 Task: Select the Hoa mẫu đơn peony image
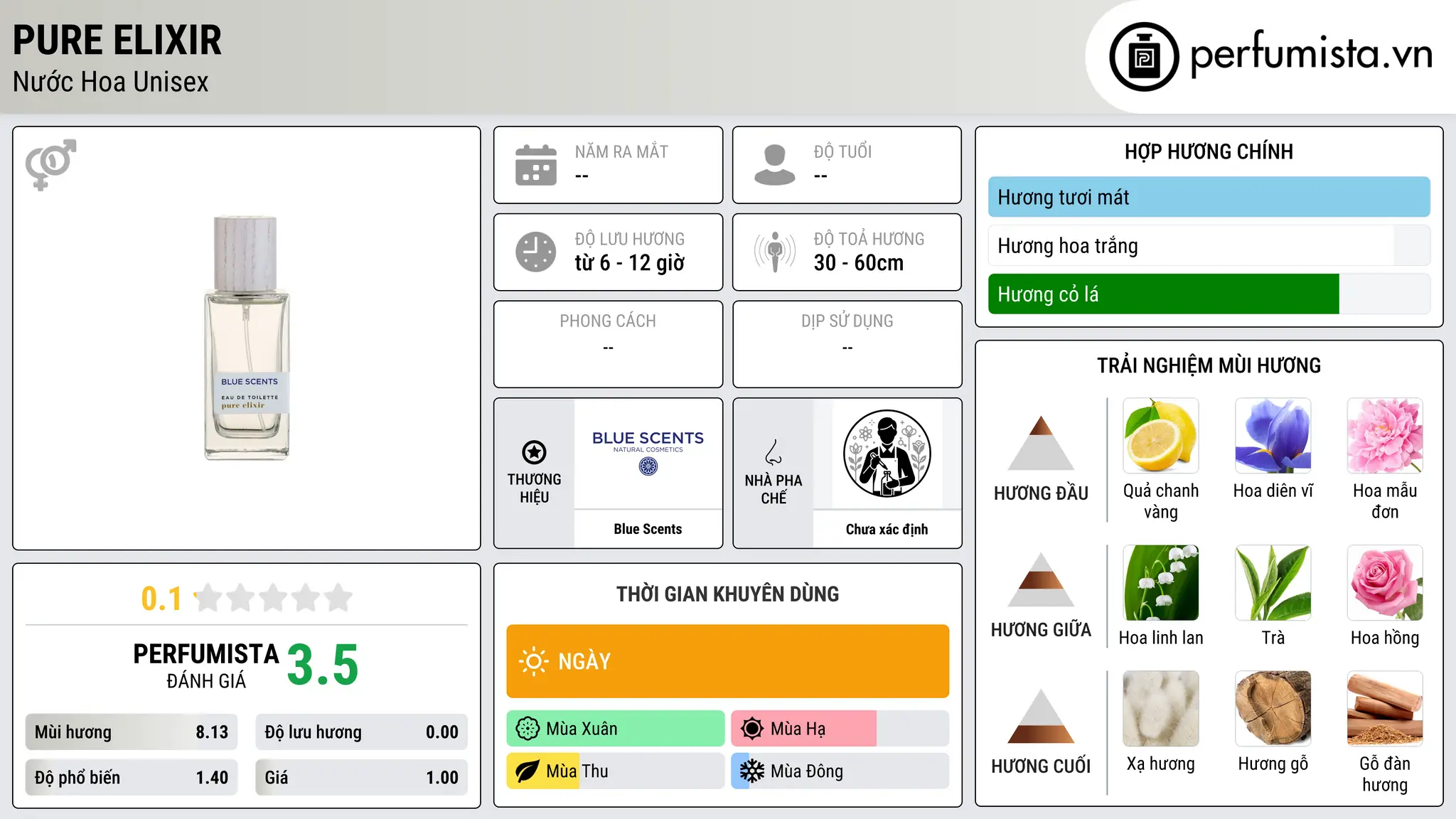(1385, 436)
